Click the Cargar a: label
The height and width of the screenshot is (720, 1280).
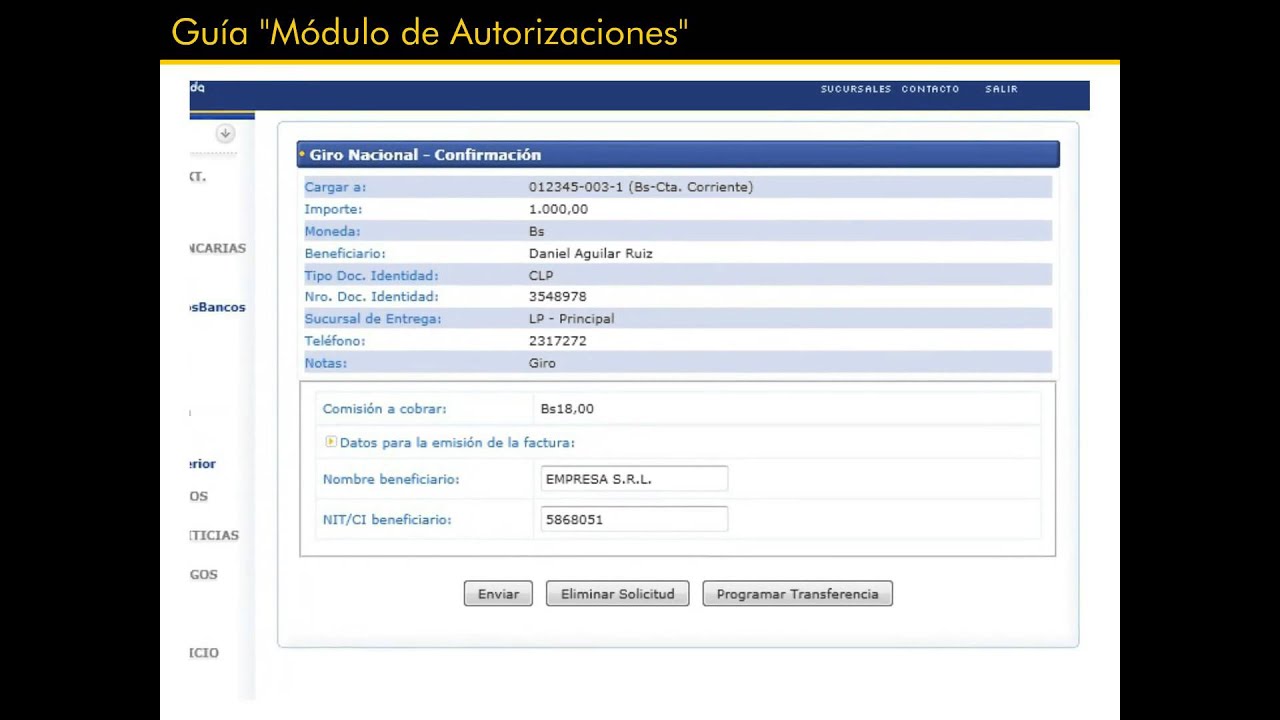coord(335,187)
